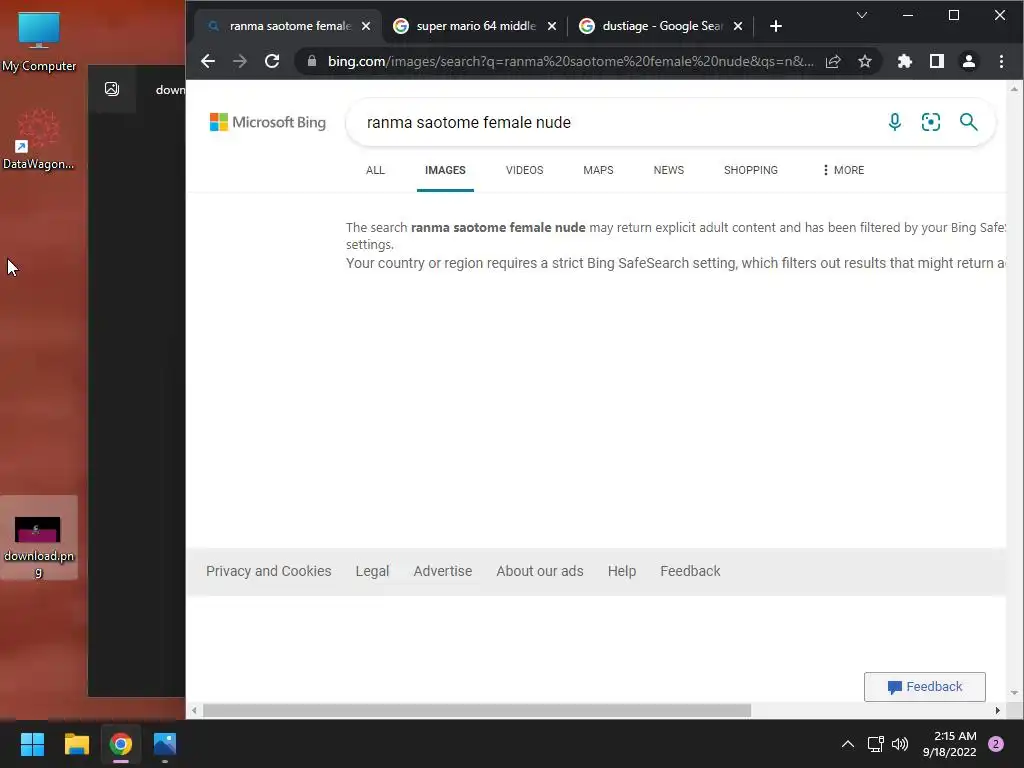Open the Feedback footer link
This screenshot has width=1024, height=768.
[x=690, y=571]
